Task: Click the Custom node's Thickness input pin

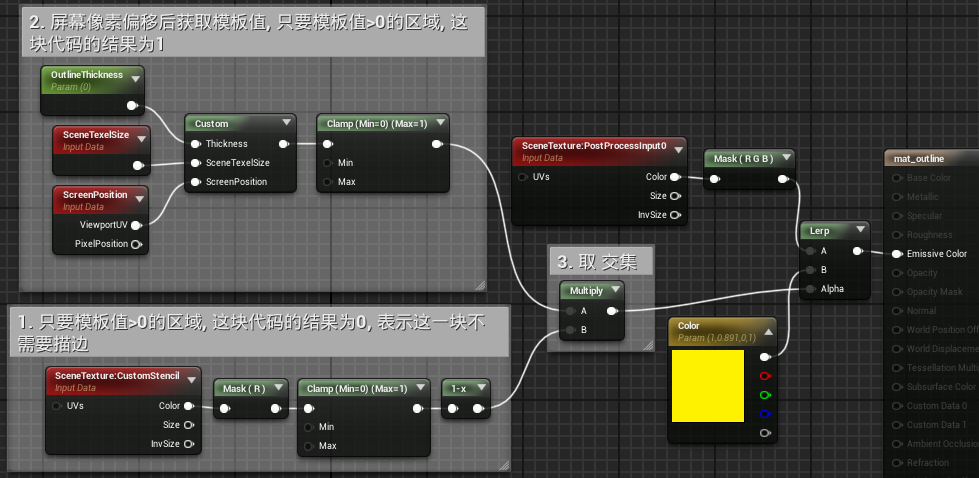Action: click(x=196, y=144)
